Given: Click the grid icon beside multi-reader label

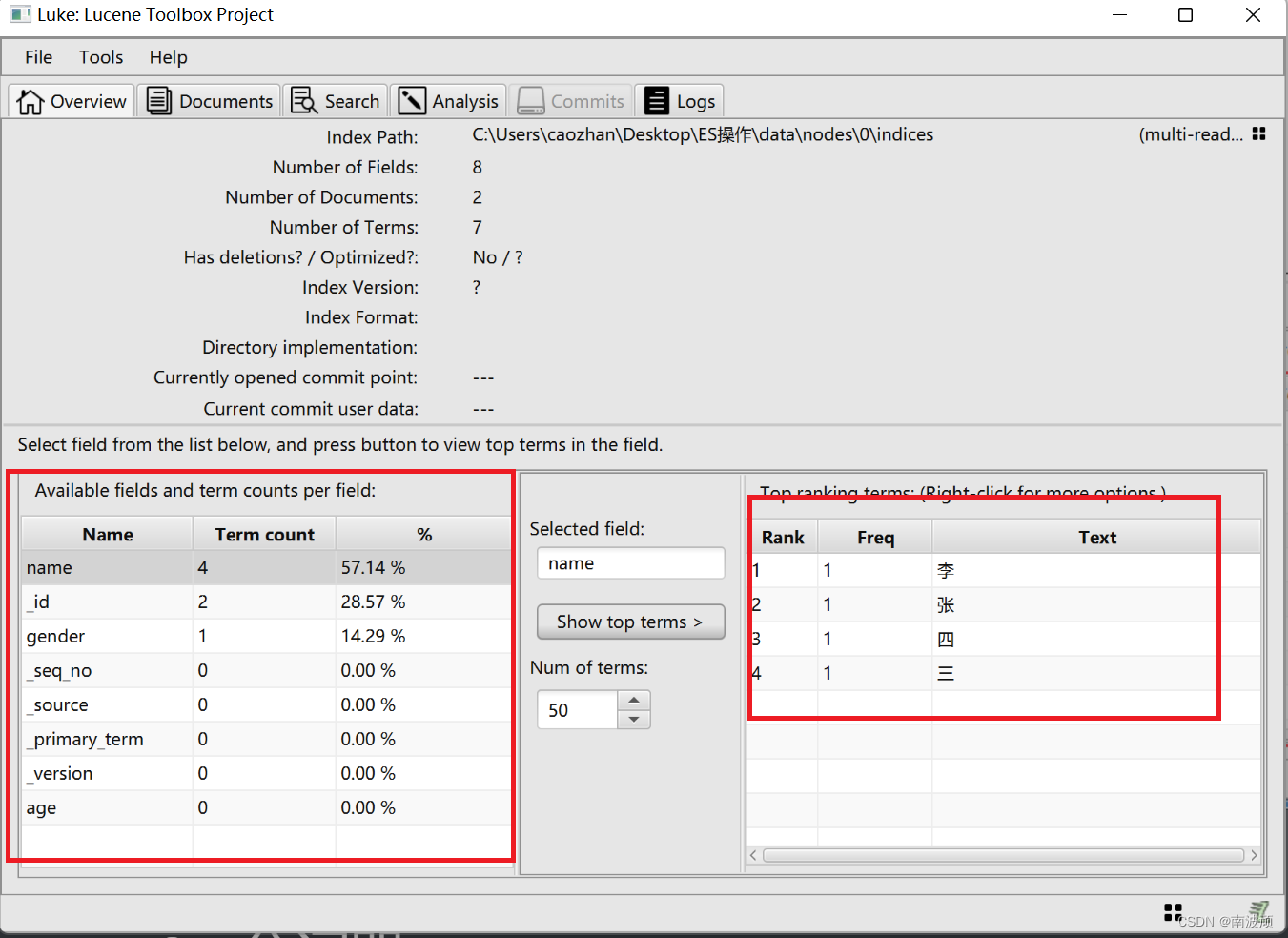Looking at the screenshot, I should (1258, 134).
